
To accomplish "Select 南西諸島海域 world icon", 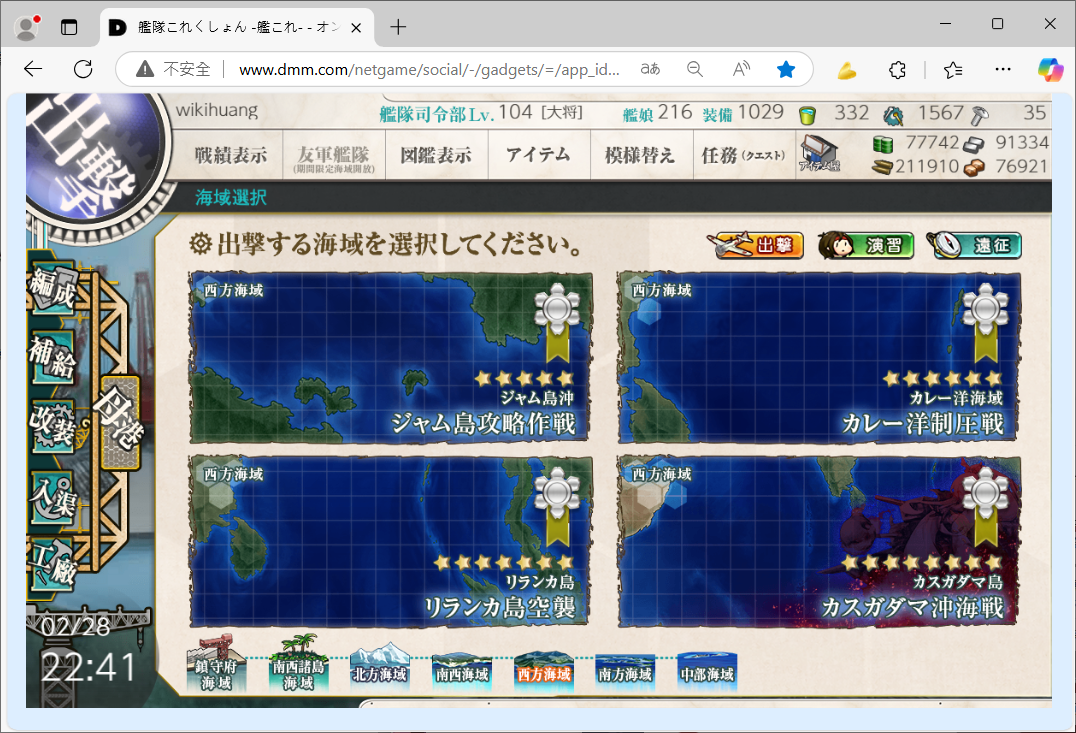I will (x=299, y=664).
